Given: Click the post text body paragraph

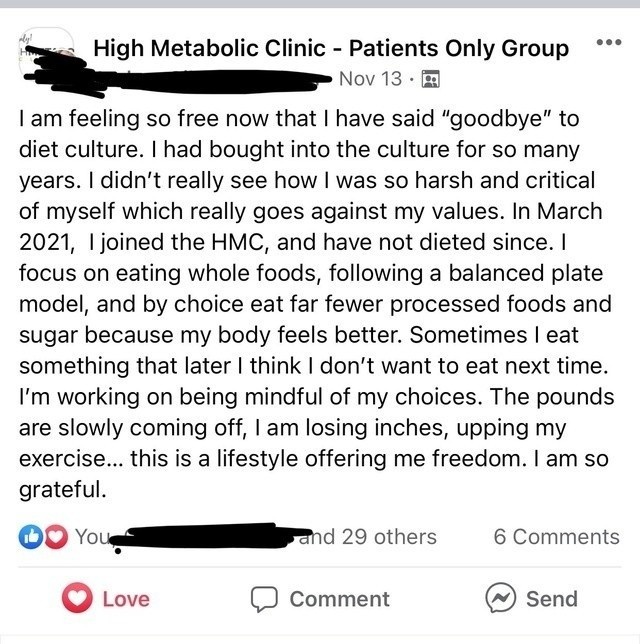Looking at the screenshot, I should 316,304.
